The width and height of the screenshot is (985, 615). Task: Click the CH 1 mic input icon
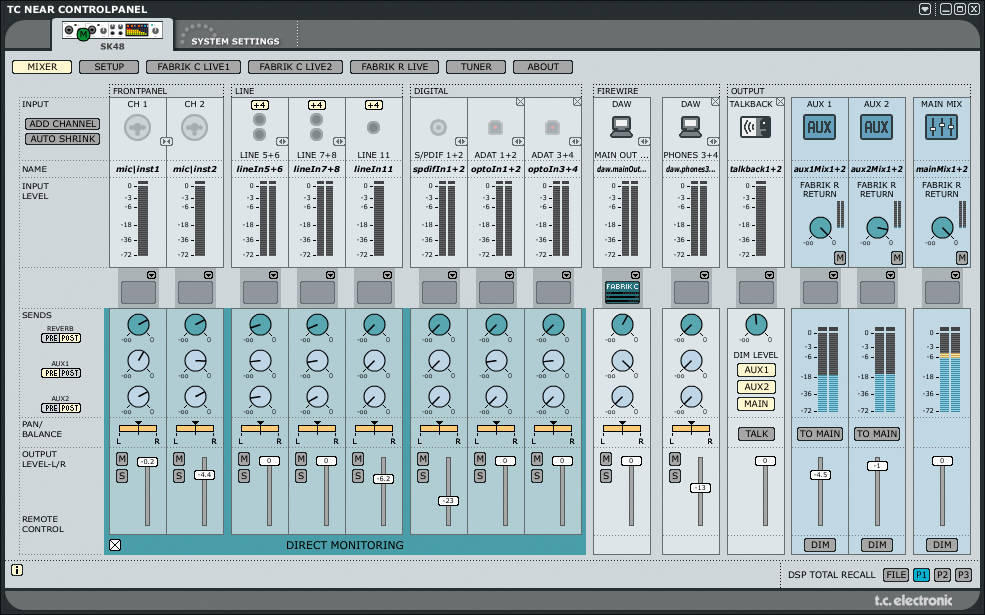(138, 127)
